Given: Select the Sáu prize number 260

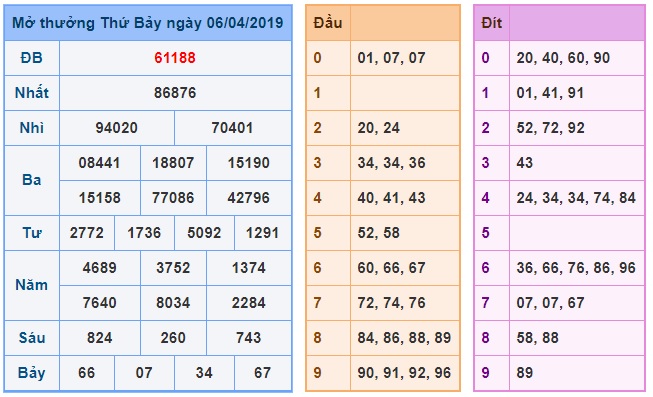Looking at the screenshot, I should tap(173, 338).
